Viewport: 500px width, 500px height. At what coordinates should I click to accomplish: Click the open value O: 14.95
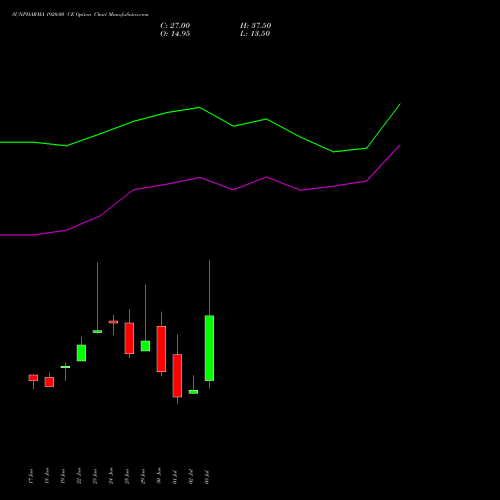click(175, 34)
